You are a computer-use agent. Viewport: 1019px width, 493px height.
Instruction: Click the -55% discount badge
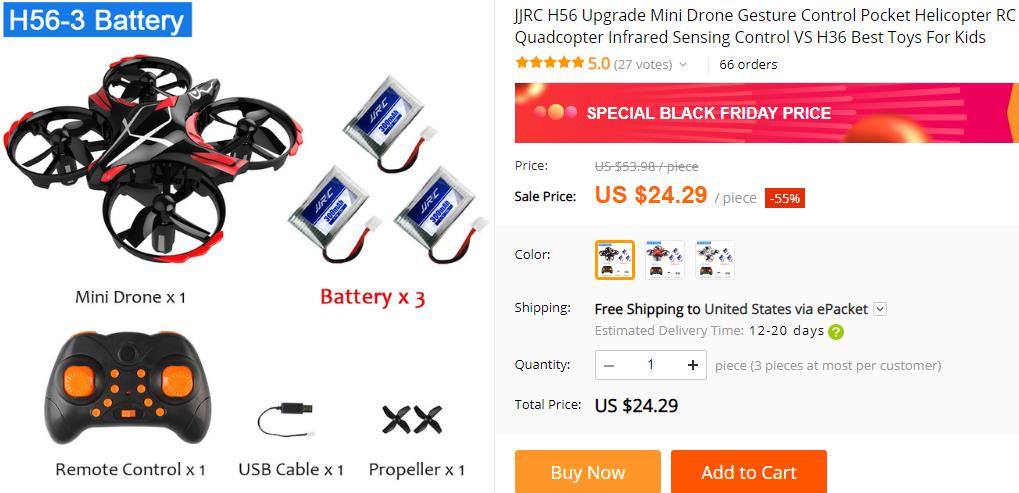785,198
